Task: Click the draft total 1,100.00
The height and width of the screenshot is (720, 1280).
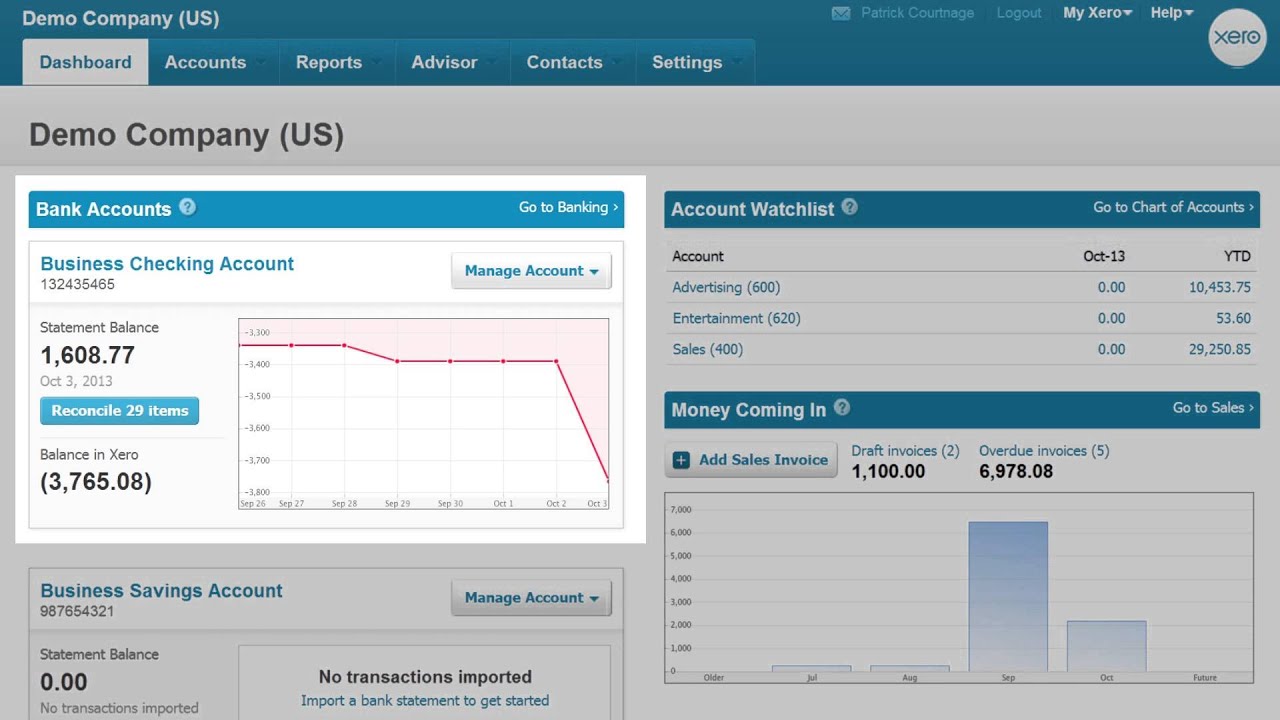Action: 888,471
